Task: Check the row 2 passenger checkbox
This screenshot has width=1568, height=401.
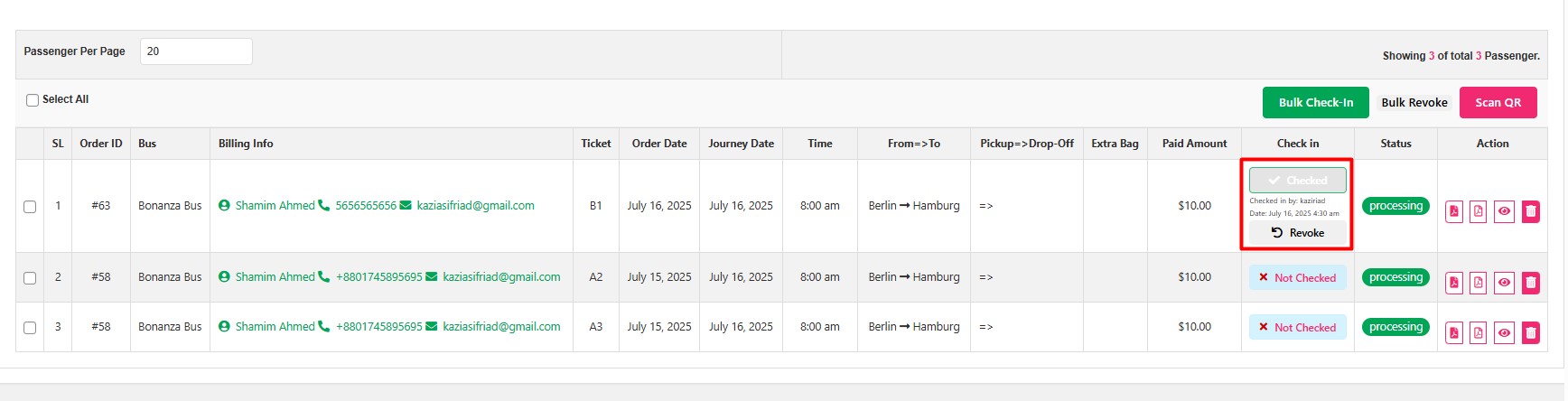Action: click(30, 278)
